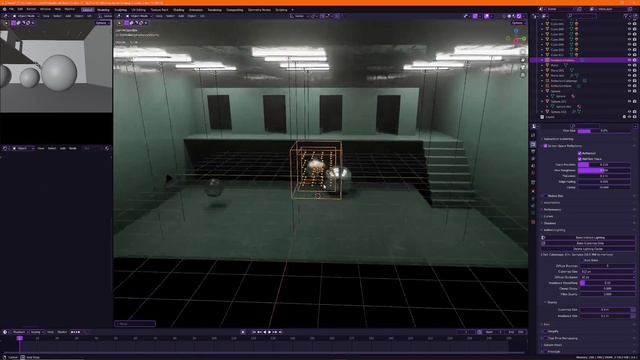The image size is (640, 360).
Task: Switch viewport to rendered shading mode
Action: (519, 16)
